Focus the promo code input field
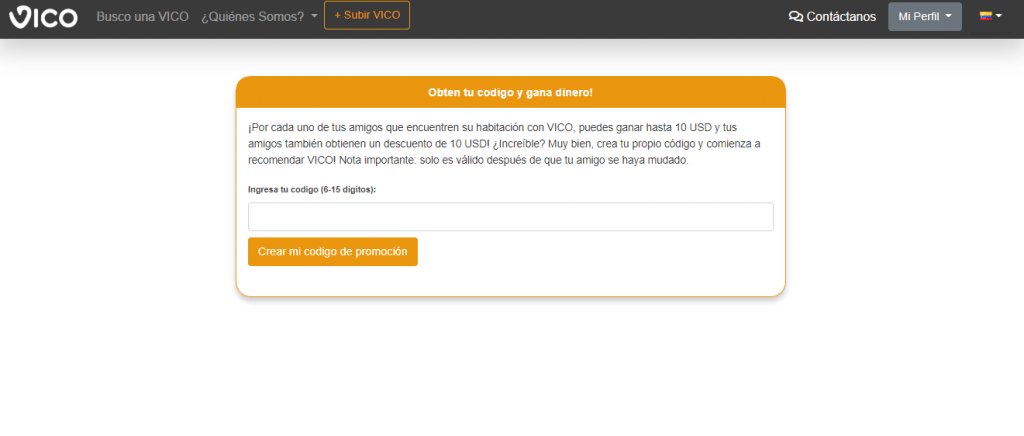1024x436 pixels. pos(510,217)
